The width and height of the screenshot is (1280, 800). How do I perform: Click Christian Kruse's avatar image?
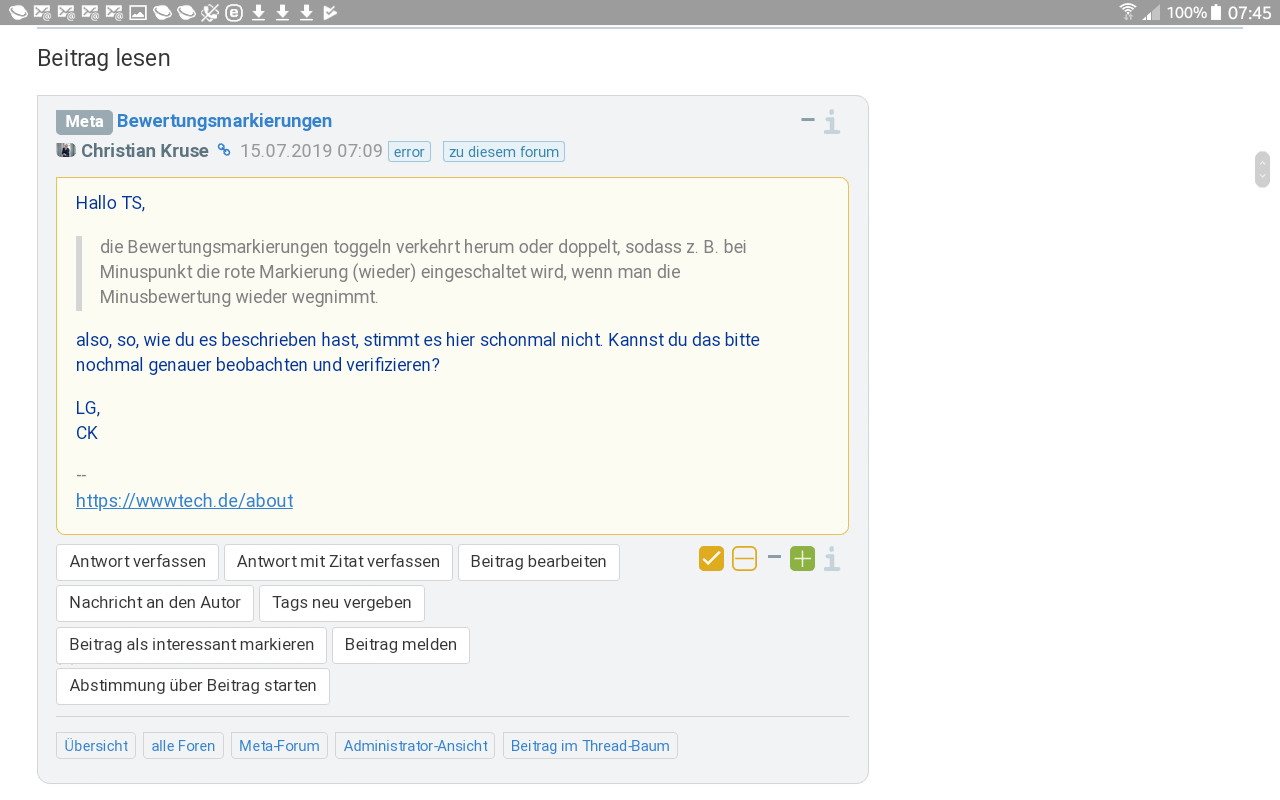(66, 151)
